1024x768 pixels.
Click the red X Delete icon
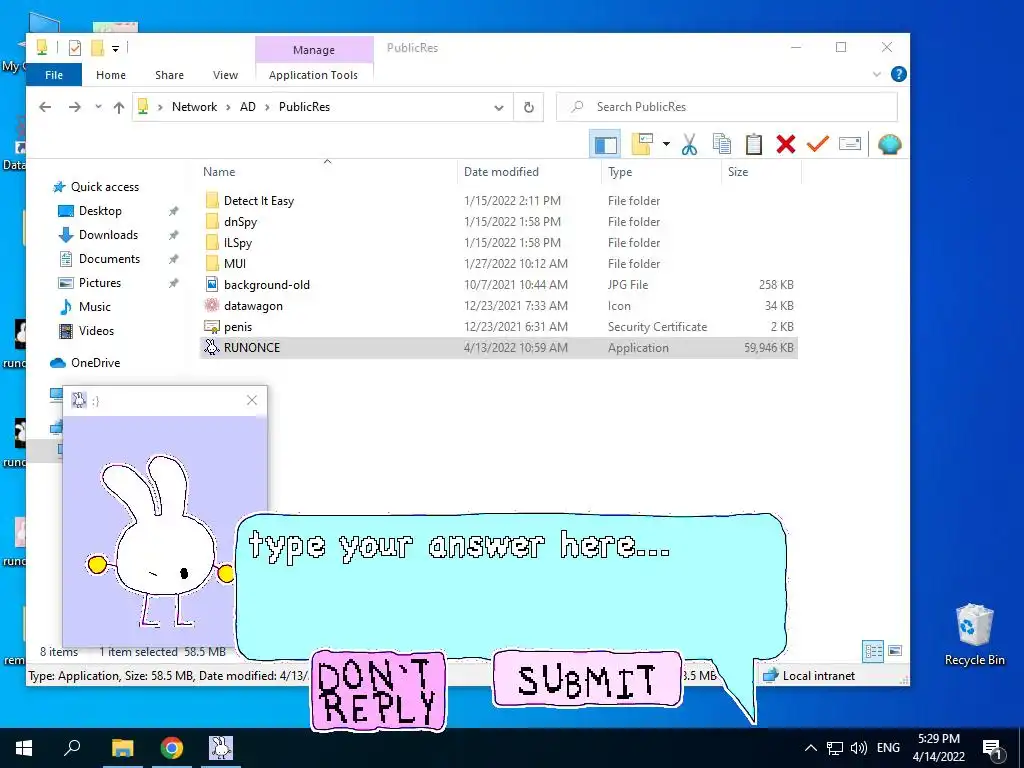(786, 144)
